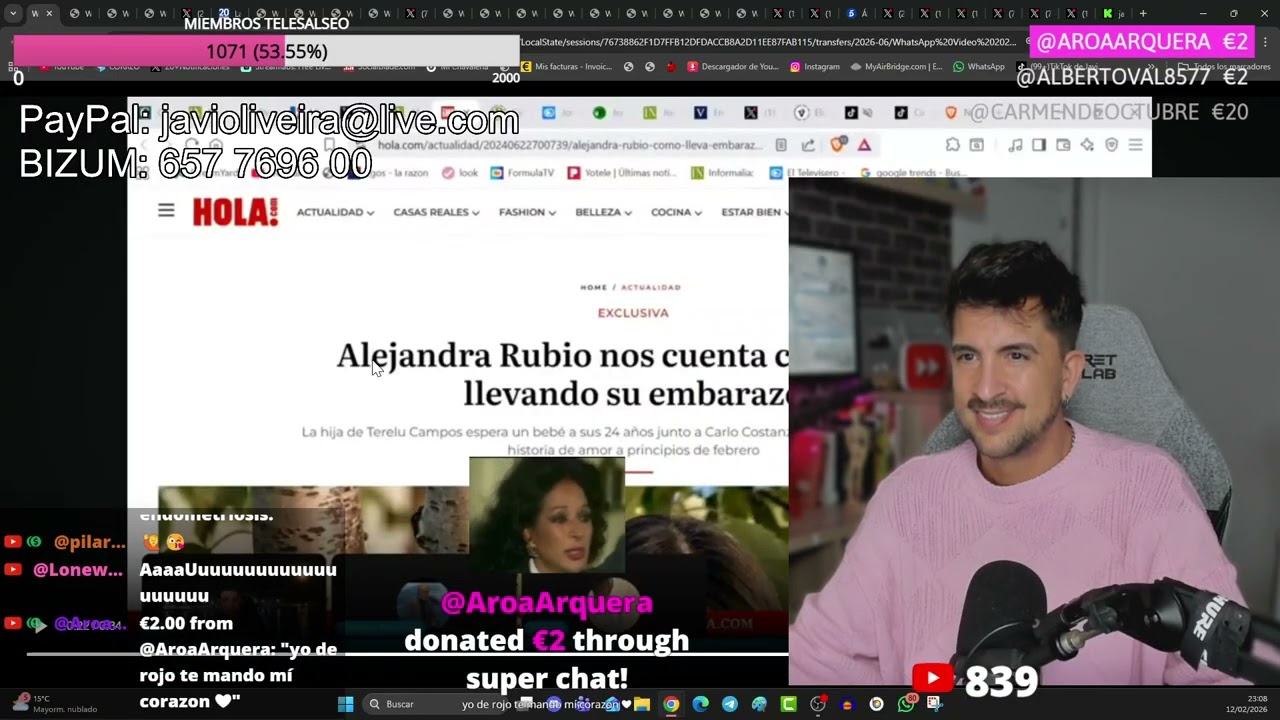
Task: Toggle the browser sidebar panel icon
Action: coord(1039,145)
